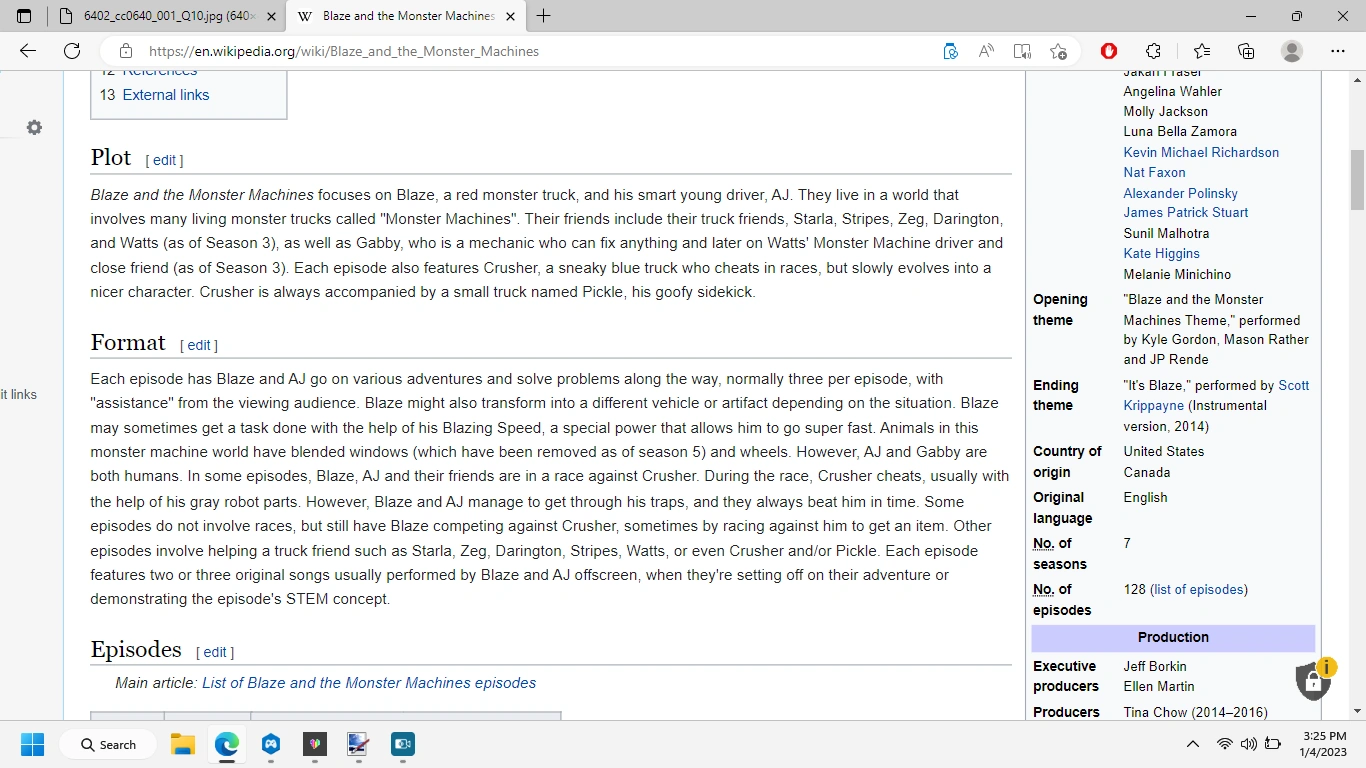Image resolution: width=1366 pixels, height=768 pixels.
Task: Toggle site permissions via the lock icon
Action: click(125, 50)
